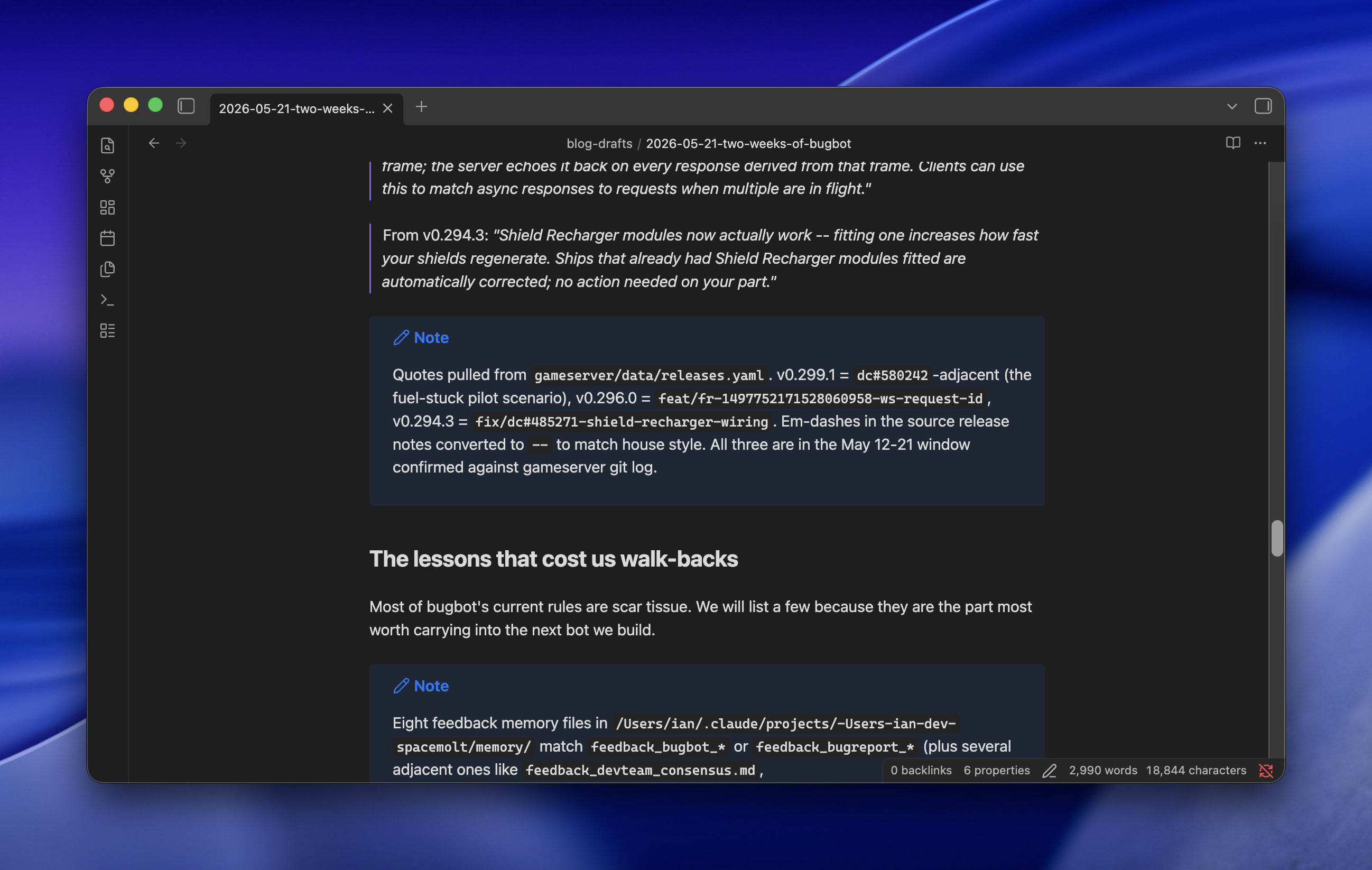The height and width of the screenshot is (870, 1372).
Task: Click heading The lessons that cost us walk-backs
Action: (553, 559)
